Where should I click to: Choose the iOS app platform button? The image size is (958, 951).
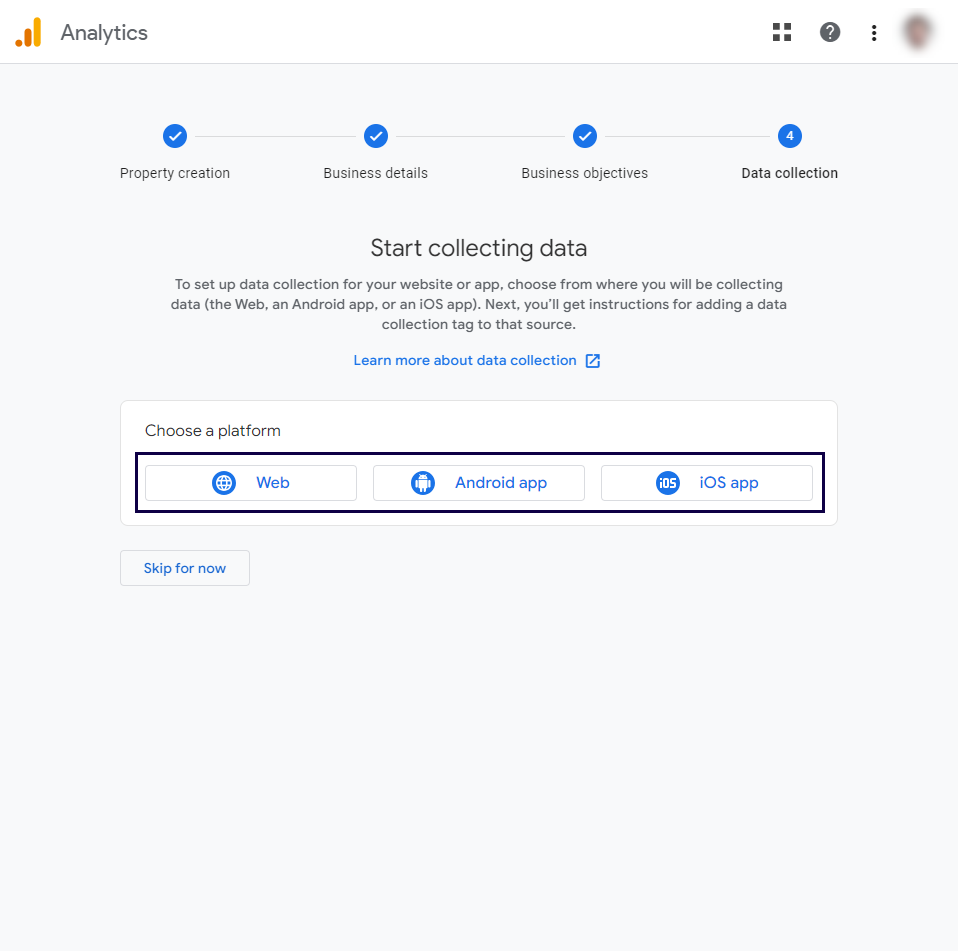[707, 483]
